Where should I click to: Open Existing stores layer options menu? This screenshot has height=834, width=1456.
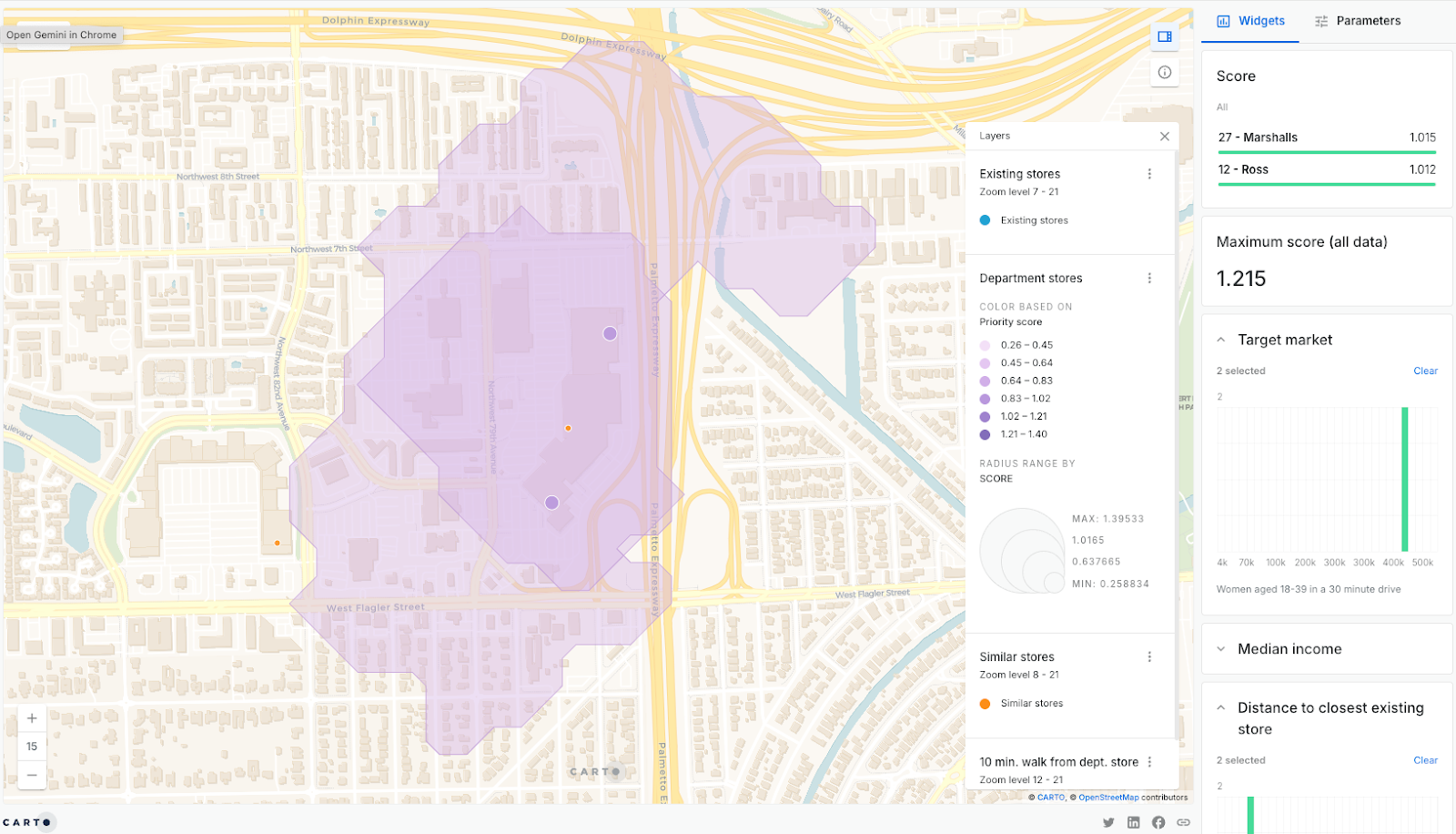tap(1149, 174)
